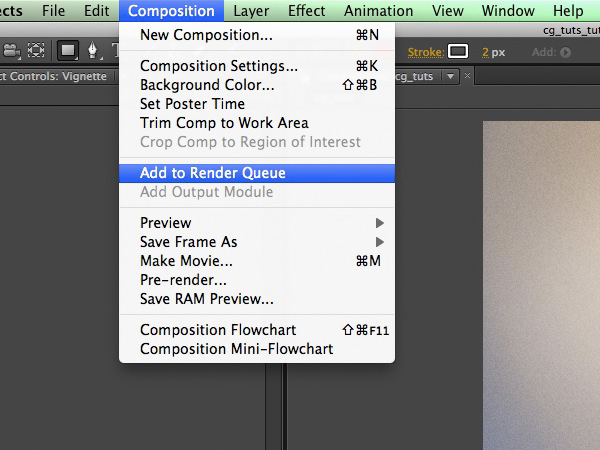This screenshot has height=450, width=600.
Task: Open the Layer menu
Action: pyautogui.click(x=251, y=11)
